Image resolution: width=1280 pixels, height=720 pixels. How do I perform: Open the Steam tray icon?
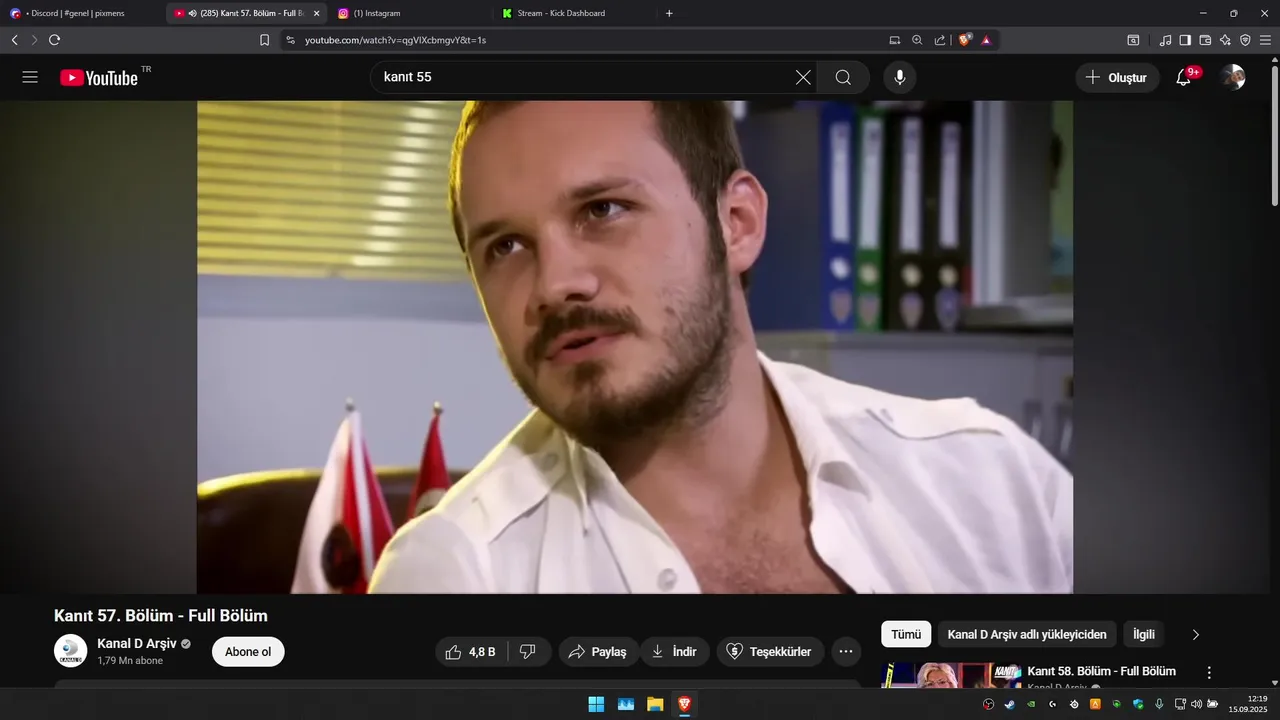(x=1010, y=704)
